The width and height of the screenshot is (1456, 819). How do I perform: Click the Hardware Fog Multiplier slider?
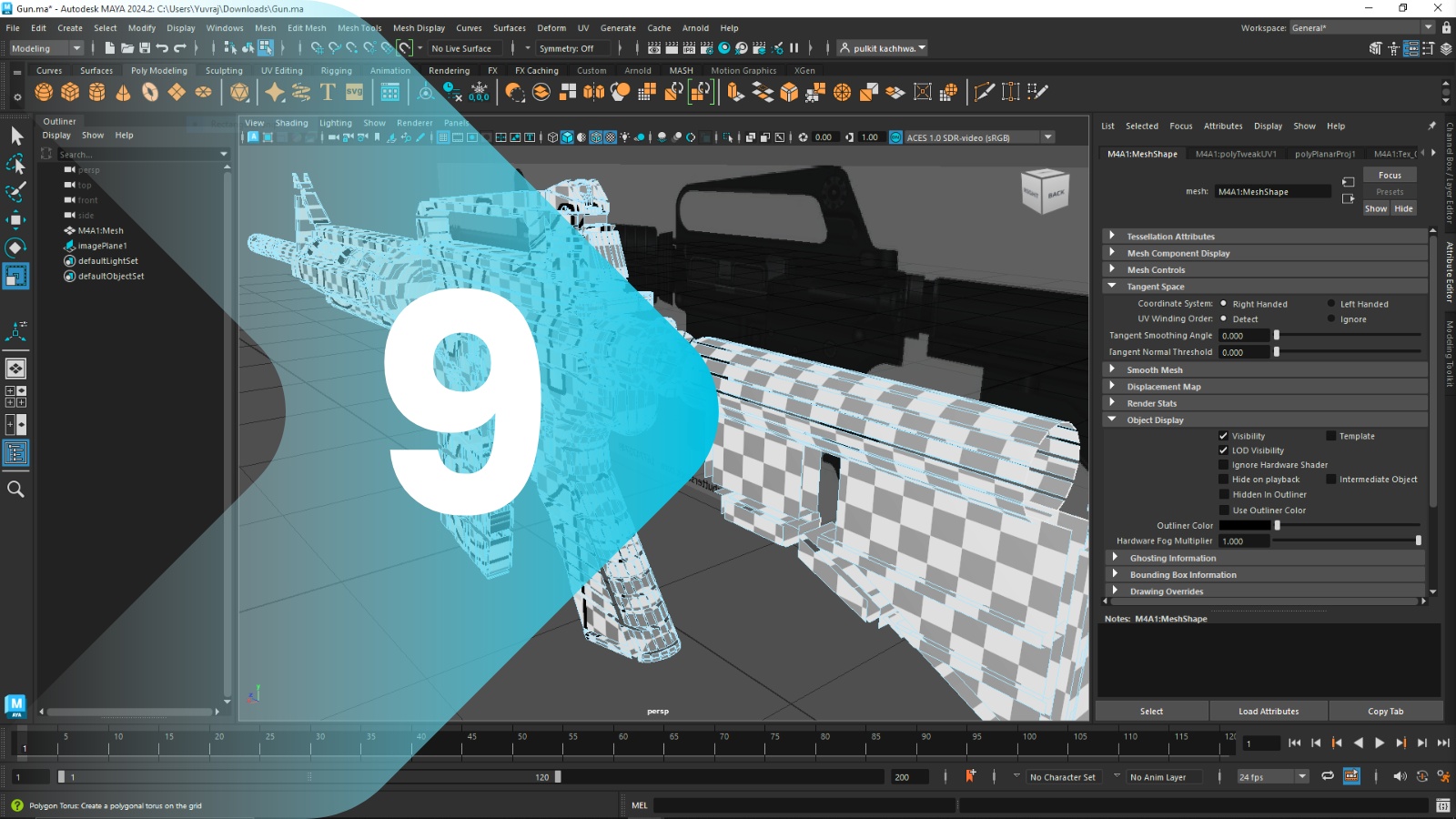(1347, 541)
